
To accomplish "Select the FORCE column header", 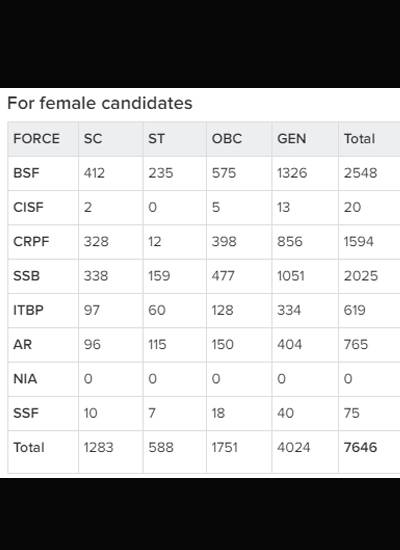I will pos(36,139).
